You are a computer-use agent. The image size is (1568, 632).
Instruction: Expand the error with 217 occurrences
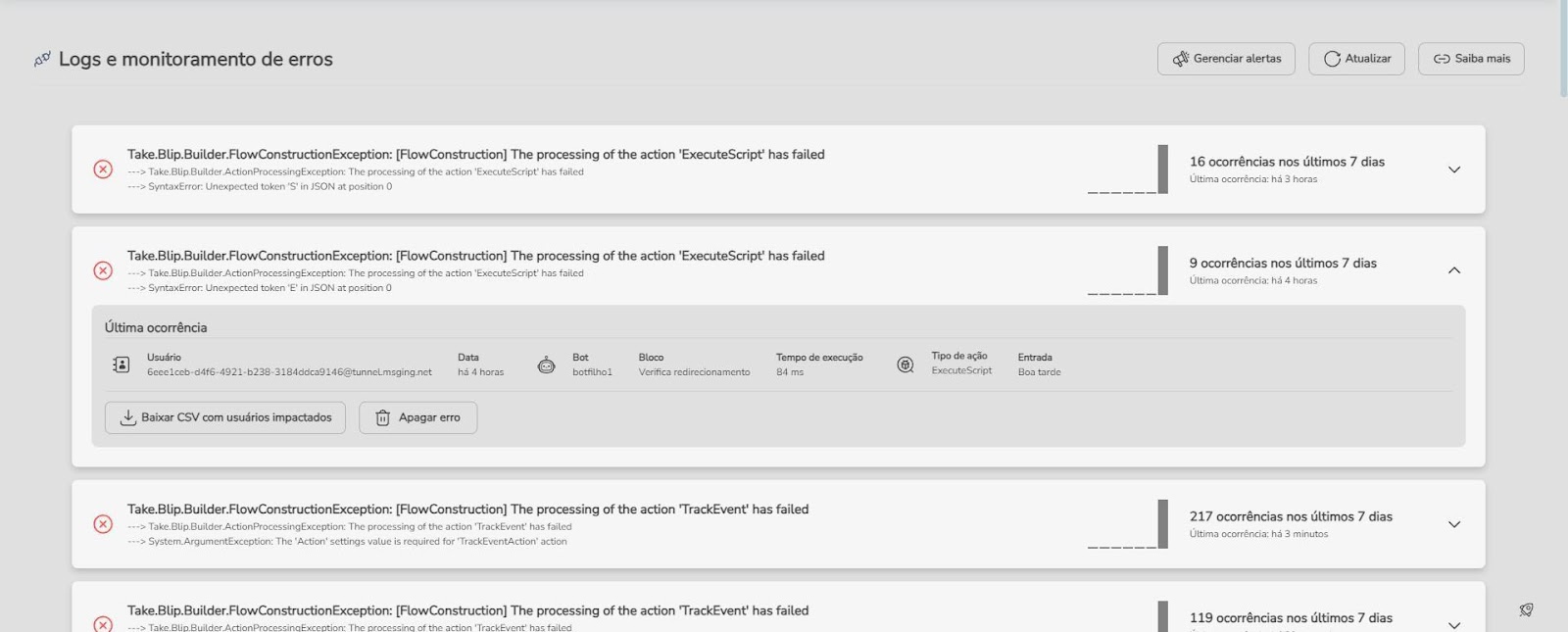(1454, 524)
